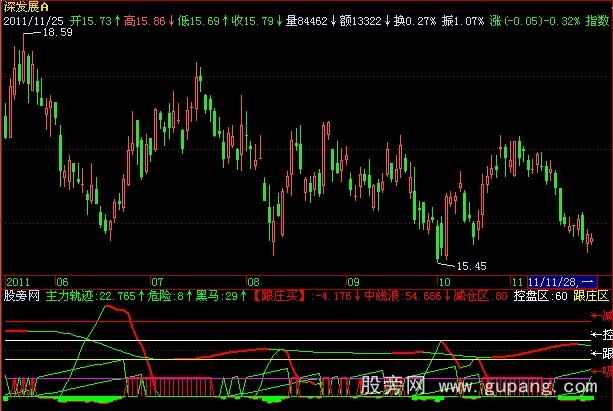Viewport: 613px width, 411px height.
Task: Click the 07 month marker on timeline
Action: point(157,282)
